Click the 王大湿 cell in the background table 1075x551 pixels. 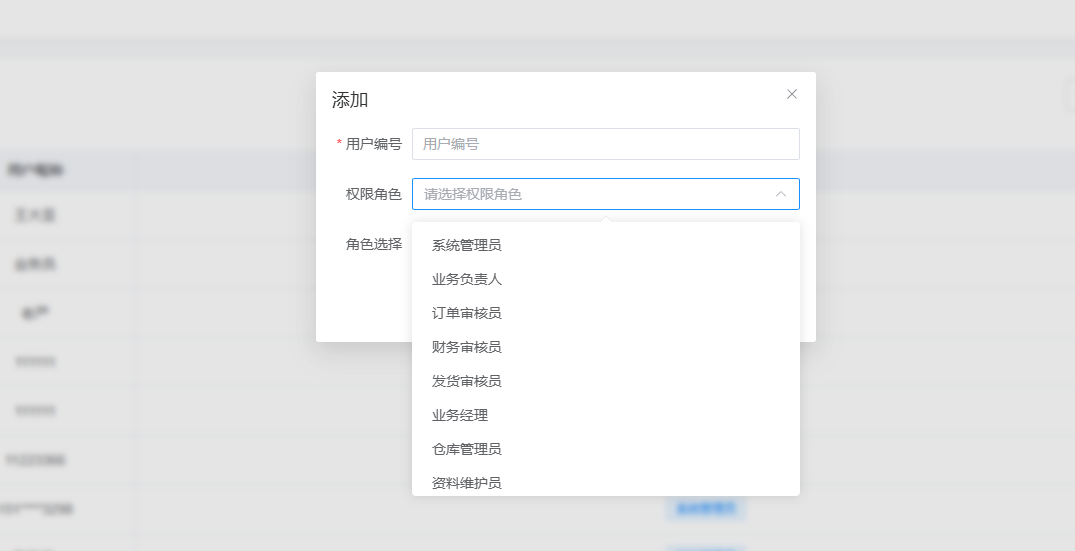pyautogui.click(x=35, y=215)
